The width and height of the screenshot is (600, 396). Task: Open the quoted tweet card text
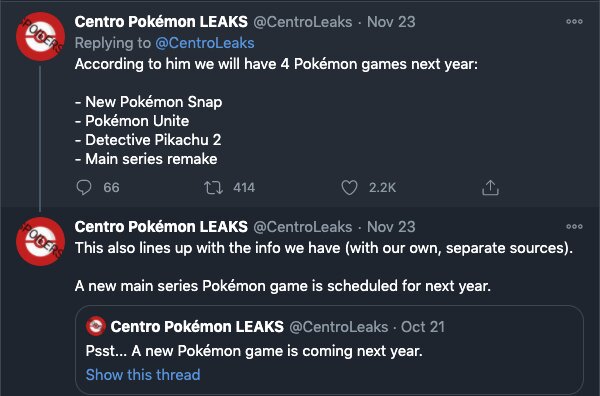pyautogui.click(x=254, y=351)
